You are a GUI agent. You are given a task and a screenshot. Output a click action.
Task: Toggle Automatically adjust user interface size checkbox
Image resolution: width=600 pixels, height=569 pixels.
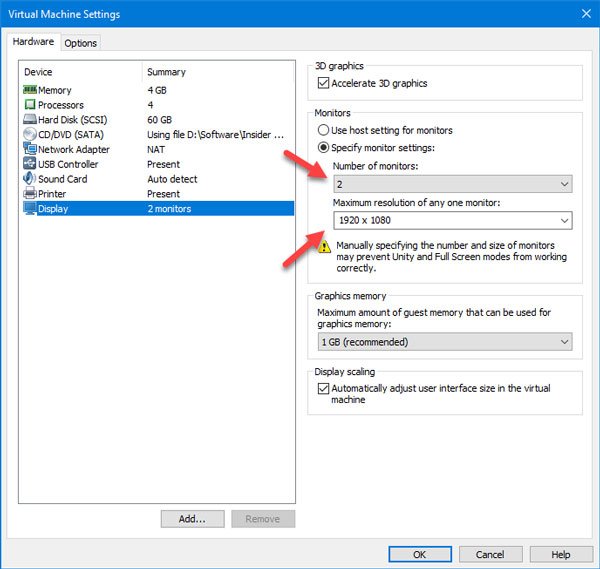coord(323,388)
